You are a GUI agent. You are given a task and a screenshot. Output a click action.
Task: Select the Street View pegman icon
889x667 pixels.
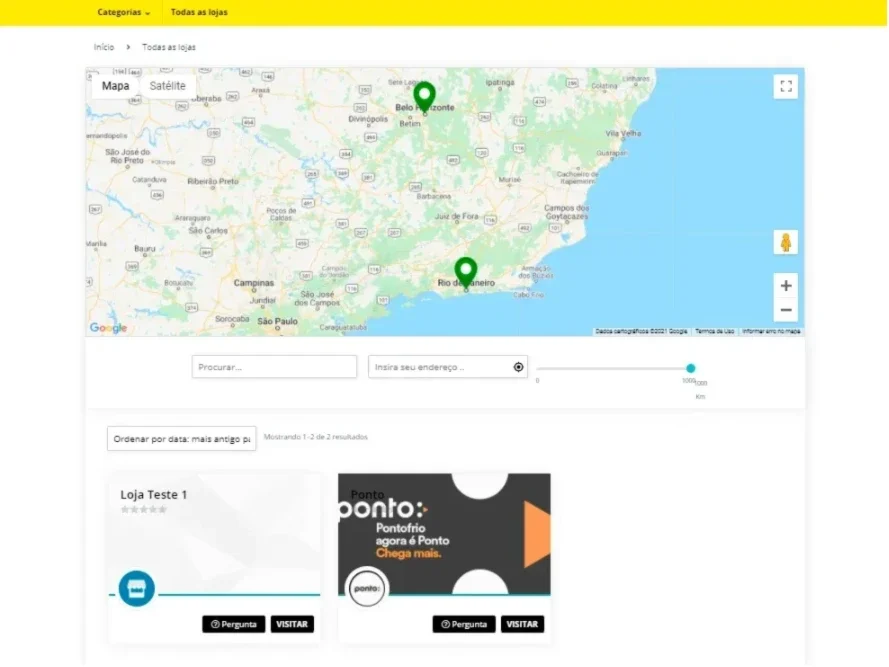point(786,242)
